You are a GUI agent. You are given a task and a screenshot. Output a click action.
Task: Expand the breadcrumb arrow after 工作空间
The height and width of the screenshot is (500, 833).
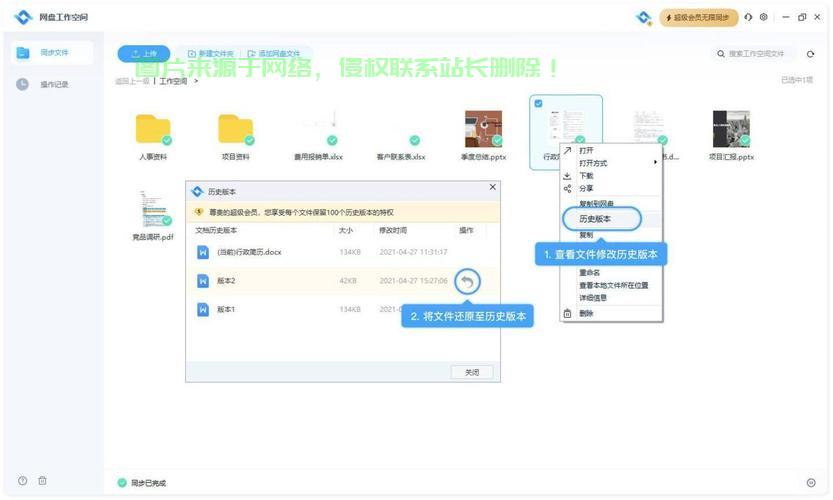click(x=196, y=81)
